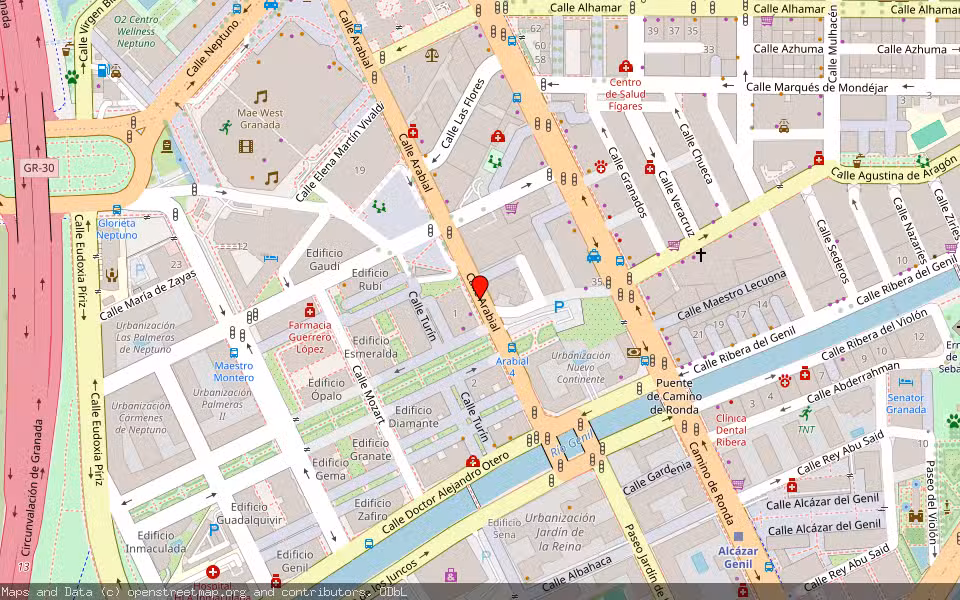Select the Edificio Gaudí building label
960x600 pixels.
pos(324,259)
